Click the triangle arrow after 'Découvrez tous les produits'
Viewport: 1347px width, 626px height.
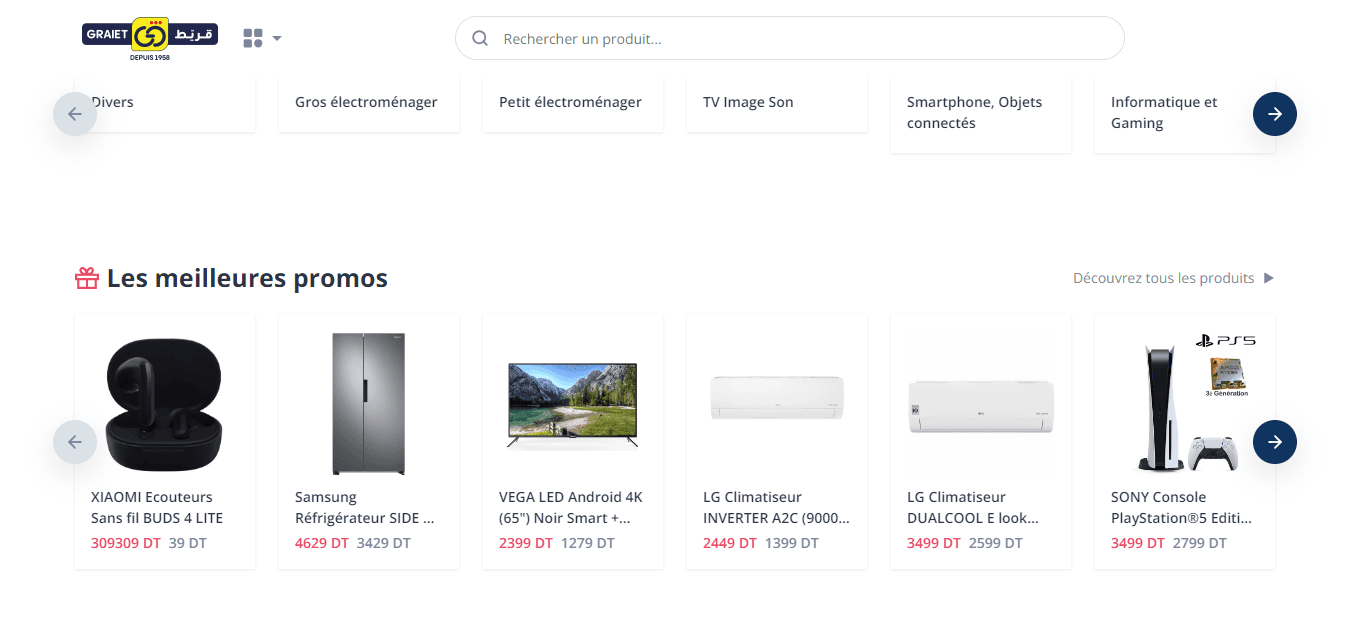coord(1269,278)
